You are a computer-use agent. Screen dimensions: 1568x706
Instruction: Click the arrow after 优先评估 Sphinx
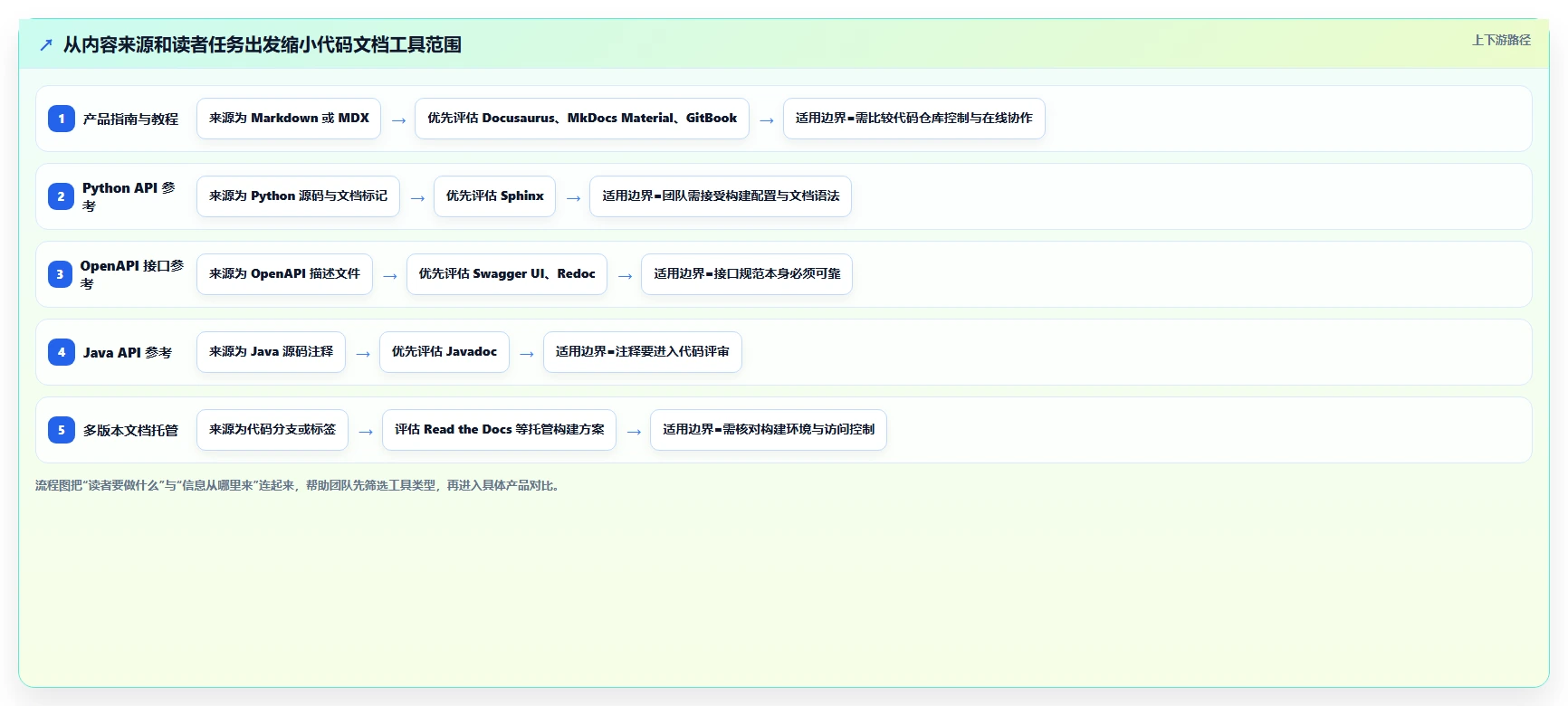[573, 198]
